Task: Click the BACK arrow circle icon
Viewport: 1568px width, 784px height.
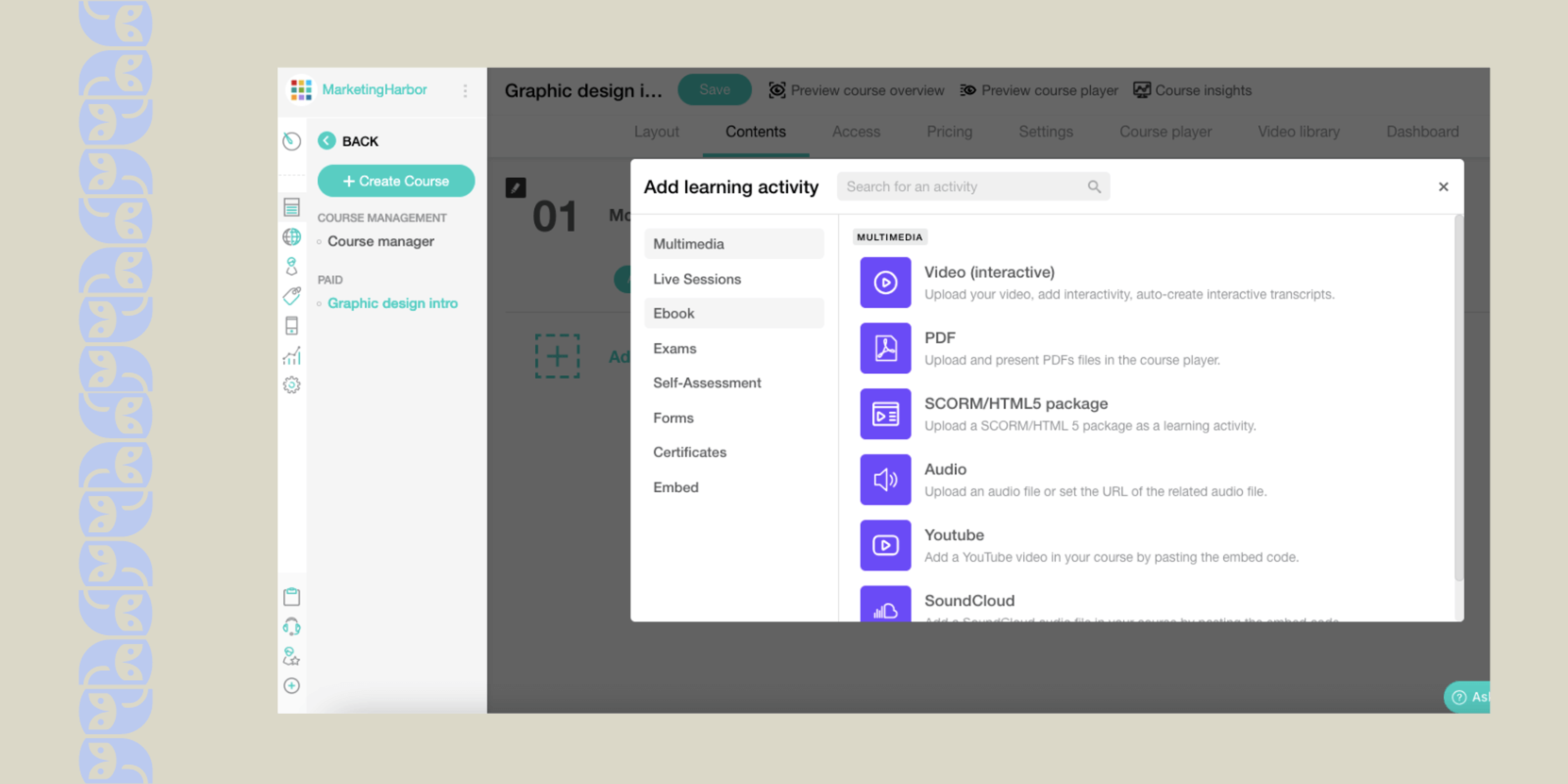Action: click(x=327, y=140)
